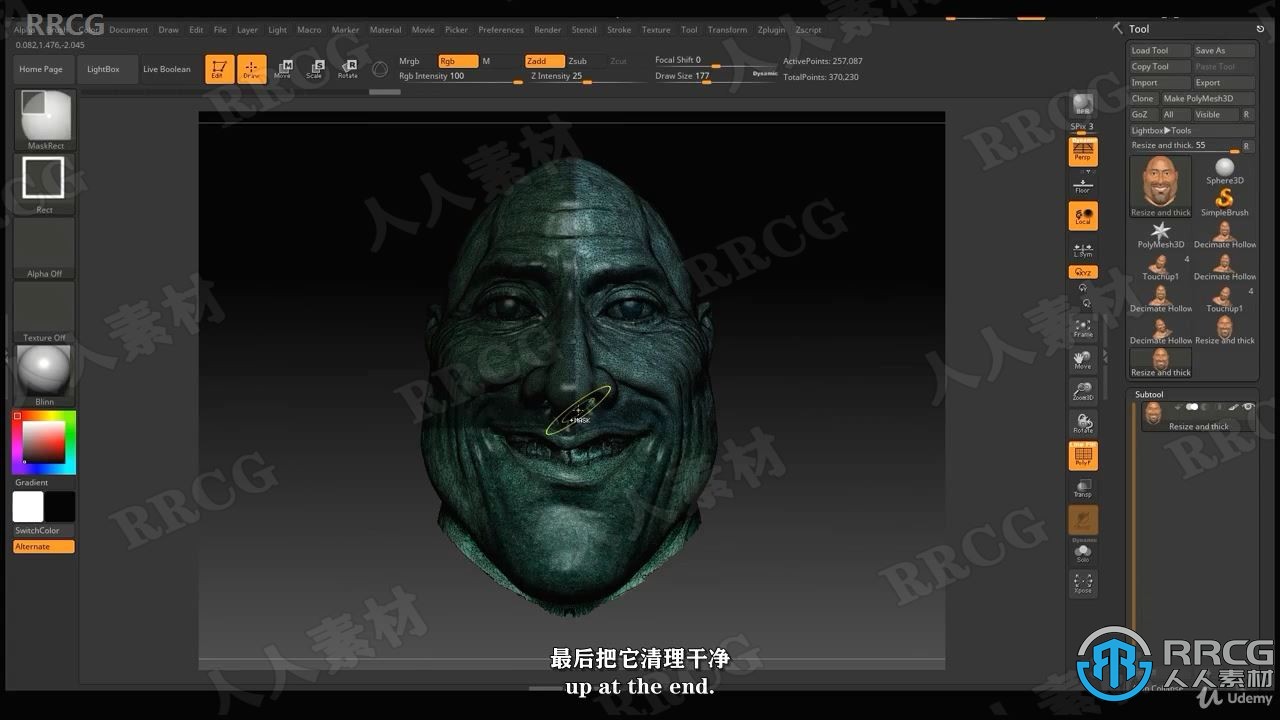Open the Render menu

[547, 30]
